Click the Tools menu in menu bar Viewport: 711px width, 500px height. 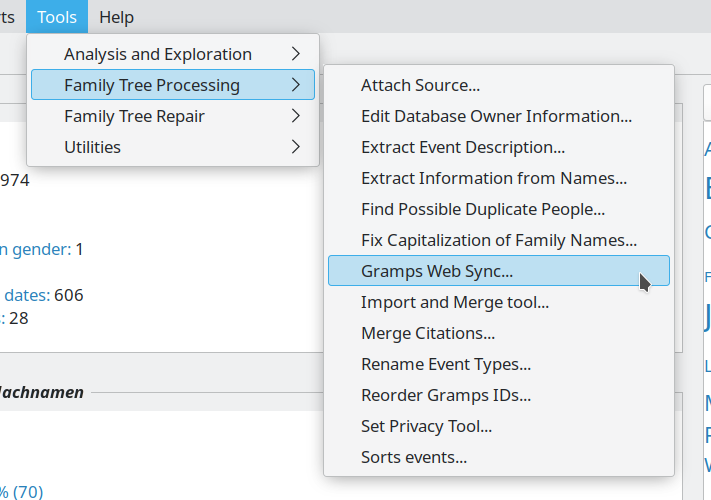57,17
